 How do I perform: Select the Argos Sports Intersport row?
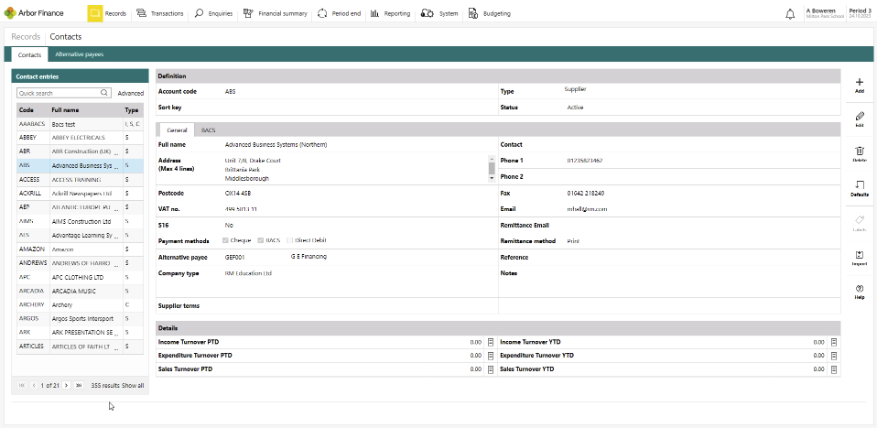pyautogui.click(x=80, y=318)
